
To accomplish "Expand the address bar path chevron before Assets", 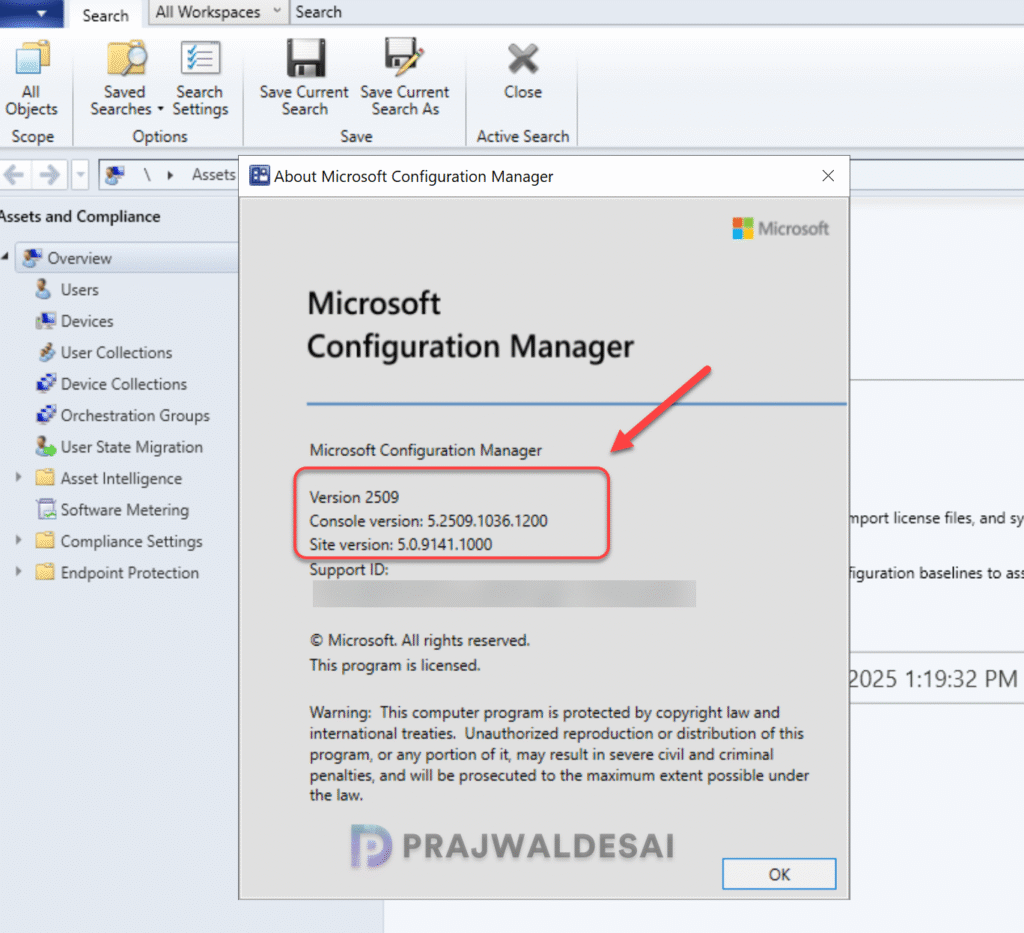I will pos(170,175).
